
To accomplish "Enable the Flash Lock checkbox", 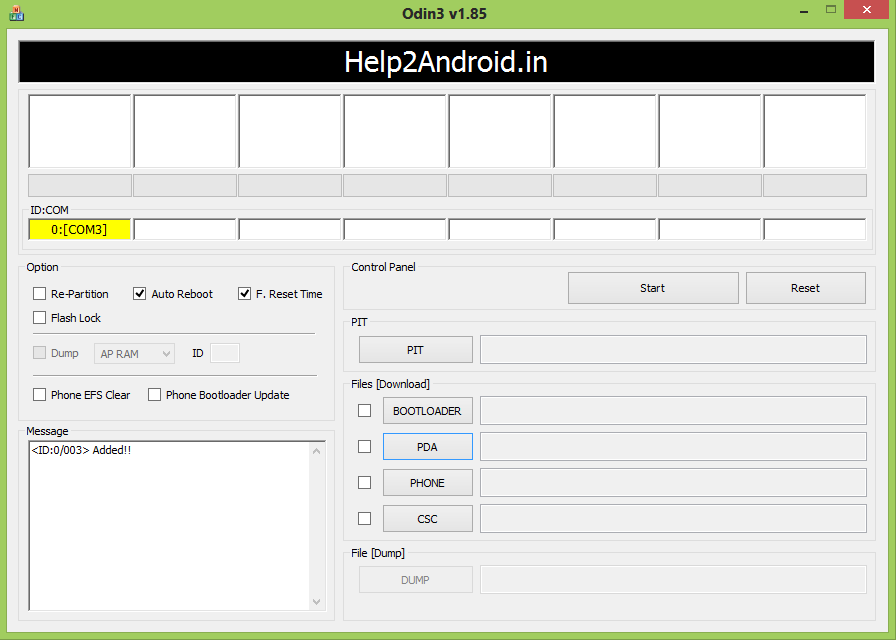I will click(x=39, y=318).
